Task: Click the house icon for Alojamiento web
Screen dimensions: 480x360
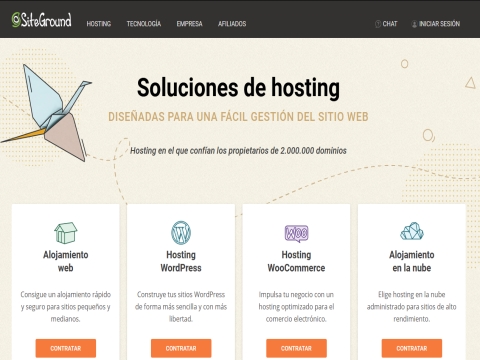Action: pyautogui.click(x=66, y=233)
